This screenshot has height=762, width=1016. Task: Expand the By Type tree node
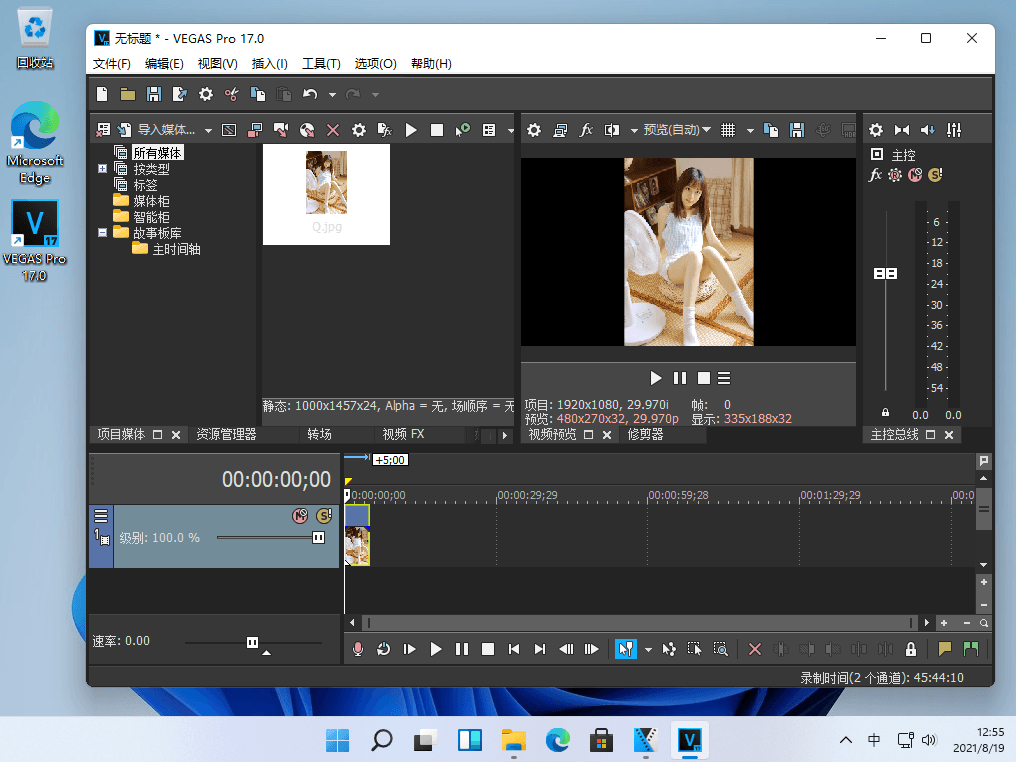(x=102, y=168)
